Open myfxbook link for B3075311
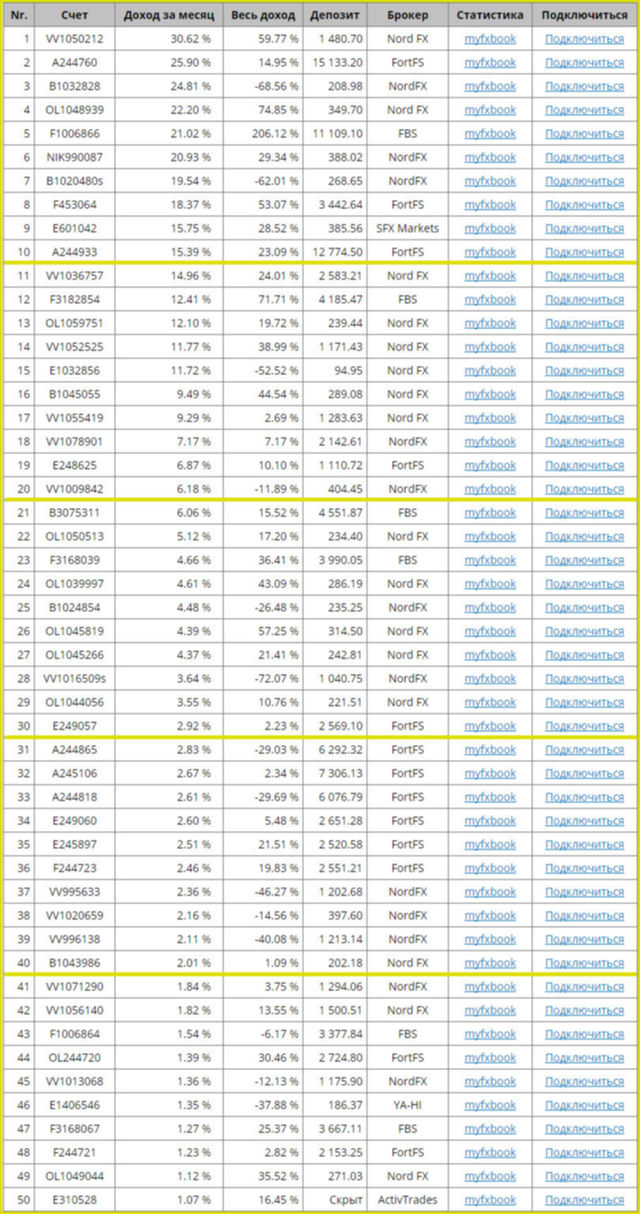 pyautogui.click(x=490, y=513)
